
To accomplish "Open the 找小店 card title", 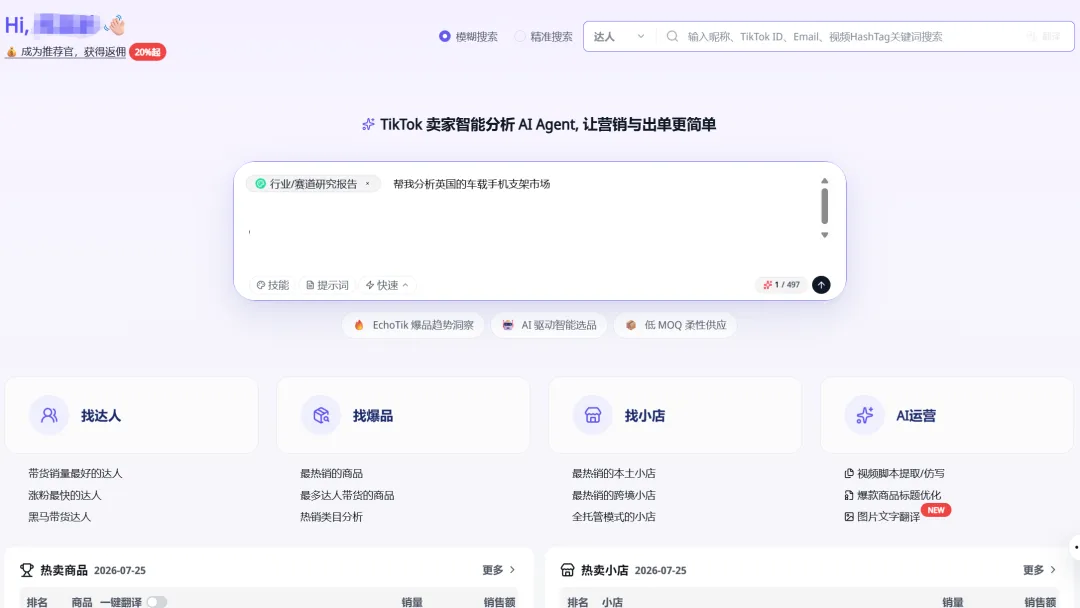I will point(645,416).
